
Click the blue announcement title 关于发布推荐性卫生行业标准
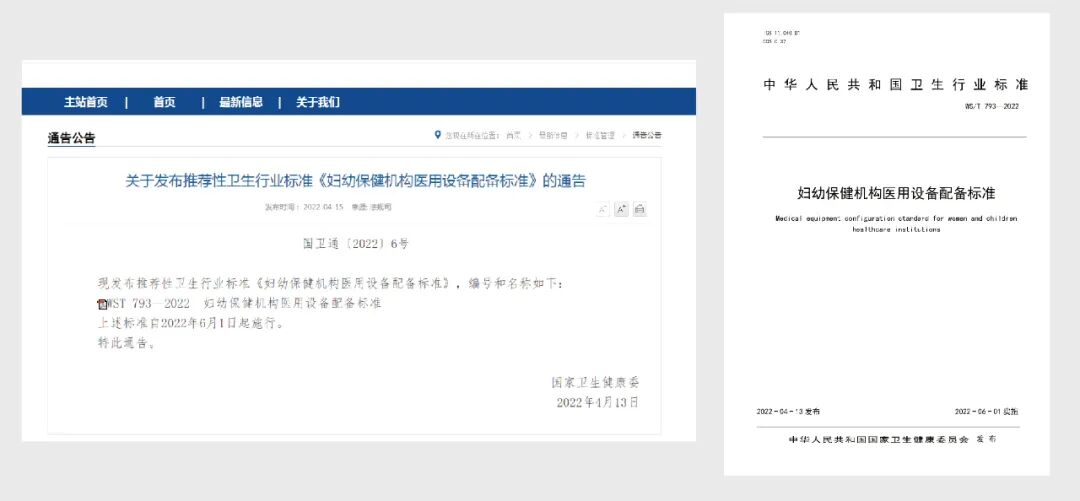(x=355, y=181)
